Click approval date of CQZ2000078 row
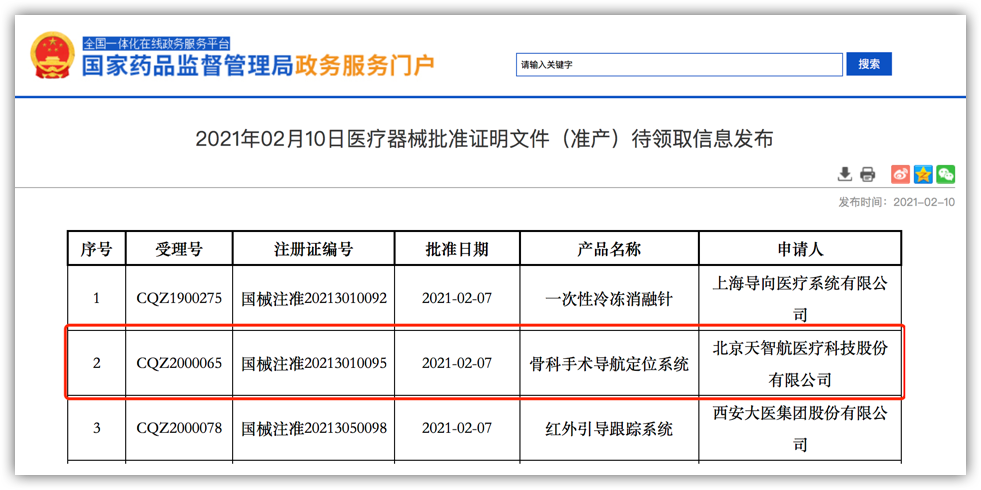The image size is (981, 490). [x=457, y=429]
